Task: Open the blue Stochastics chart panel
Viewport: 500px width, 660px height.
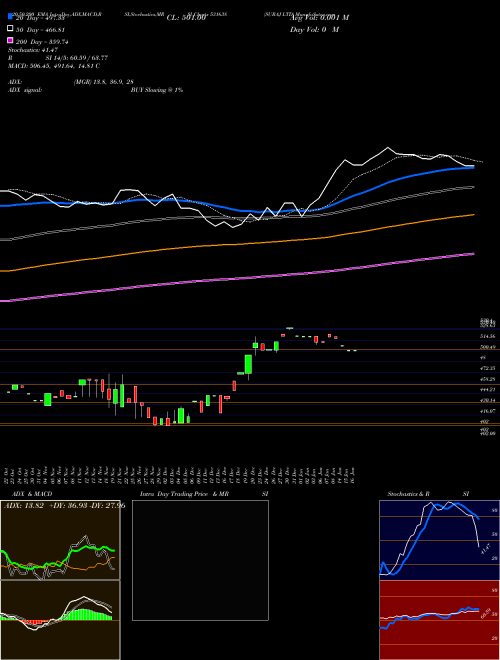Action: [x=439, y=540]
